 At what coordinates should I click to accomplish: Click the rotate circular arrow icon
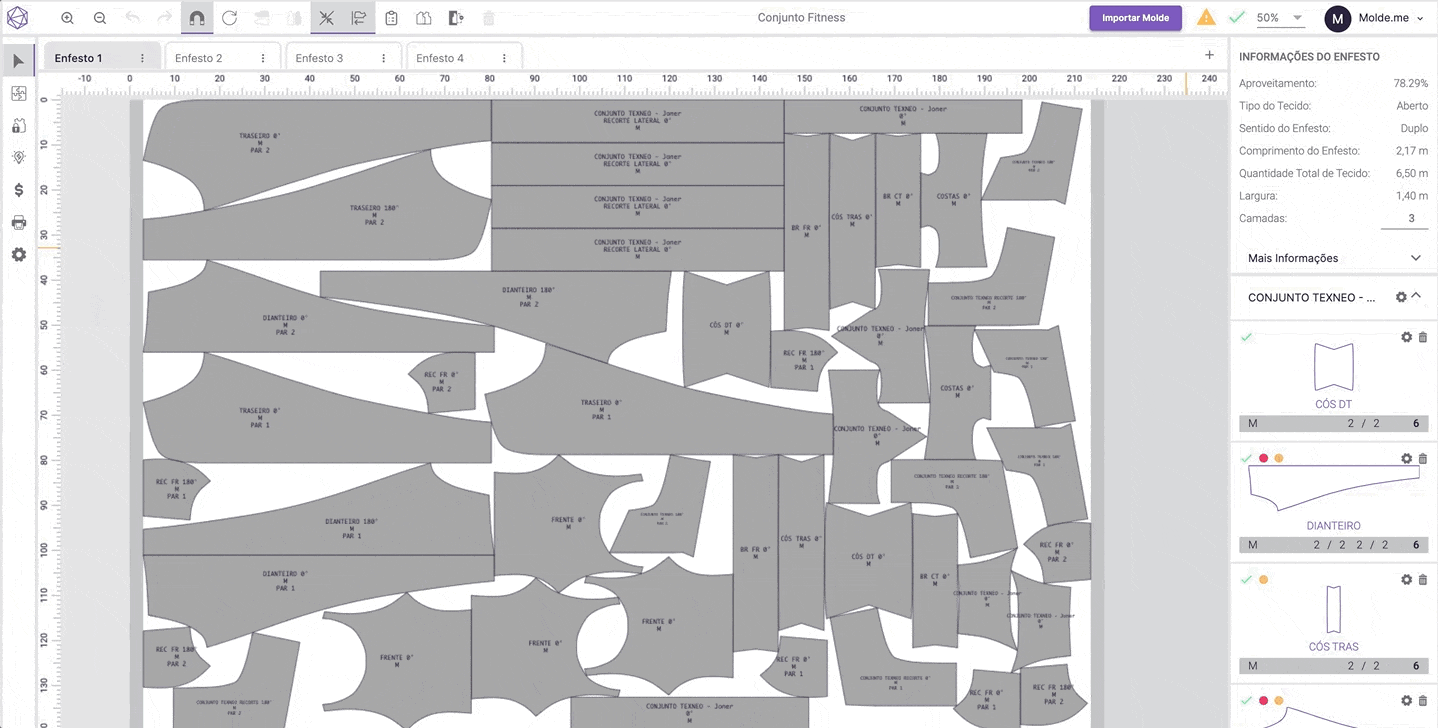(229, 18)
